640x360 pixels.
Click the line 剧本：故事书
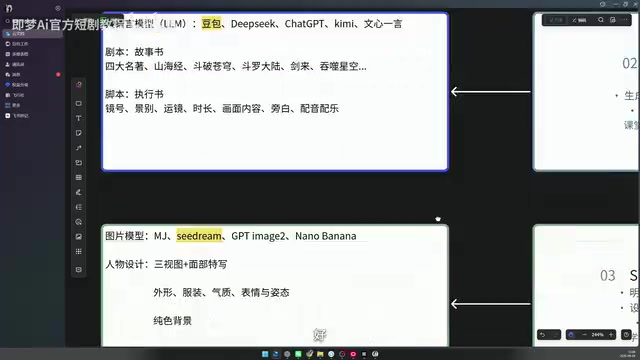pyautogui.click(x=134, y=52)
